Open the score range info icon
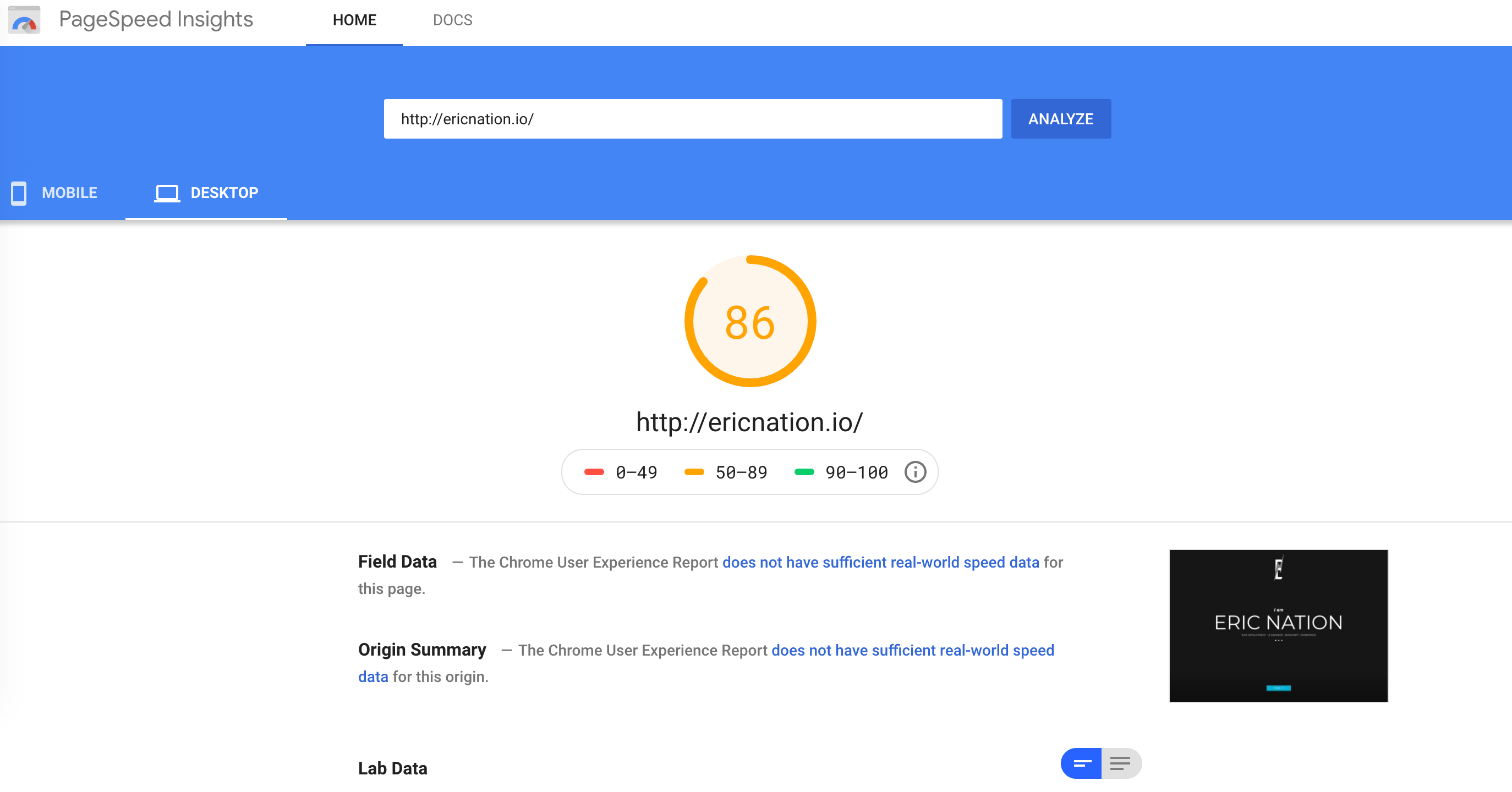Viewport: 1512px width, 792px height. point(914,472)
